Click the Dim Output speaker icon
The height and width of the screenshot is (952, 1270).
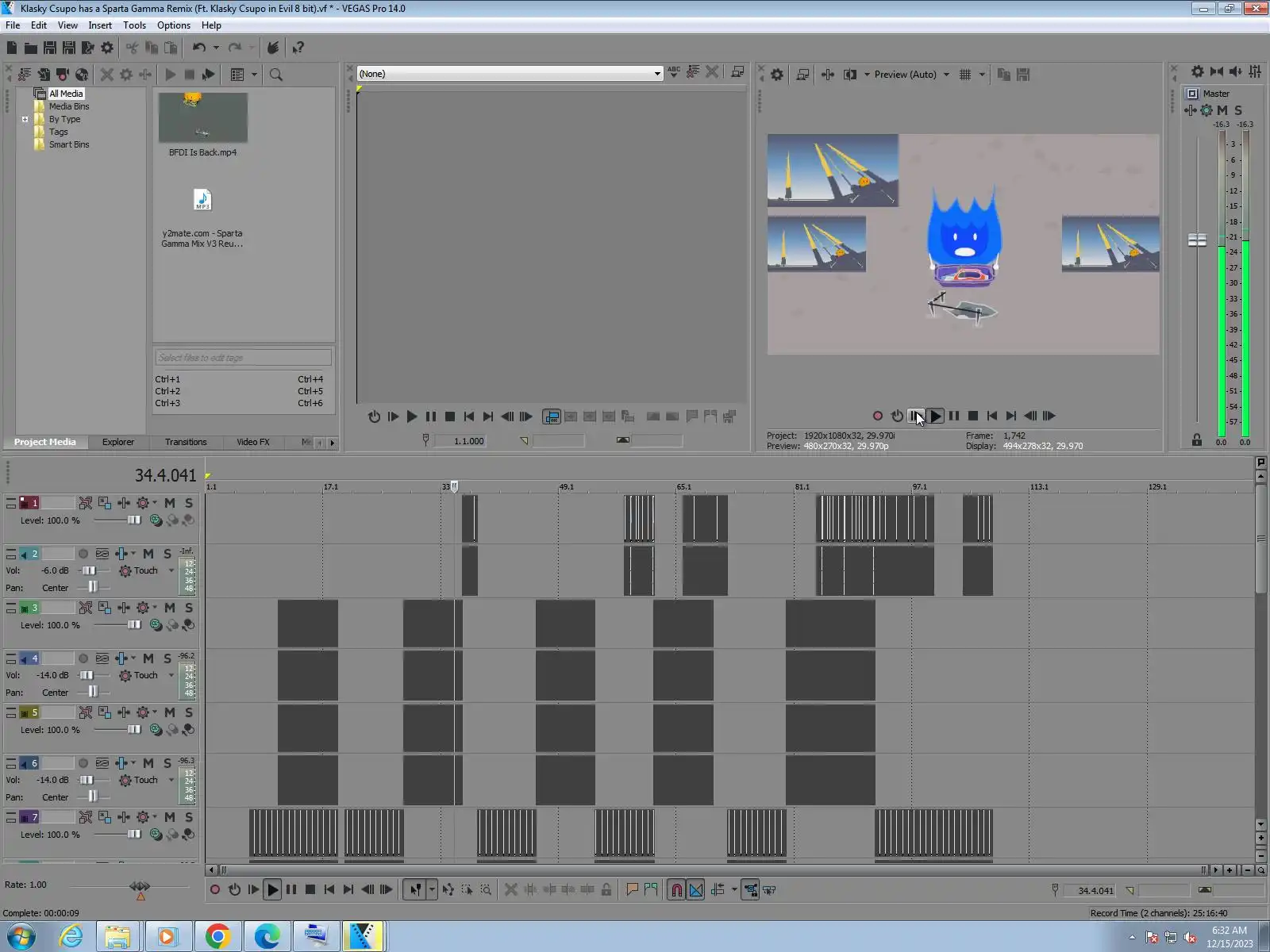coord(1236,71)
